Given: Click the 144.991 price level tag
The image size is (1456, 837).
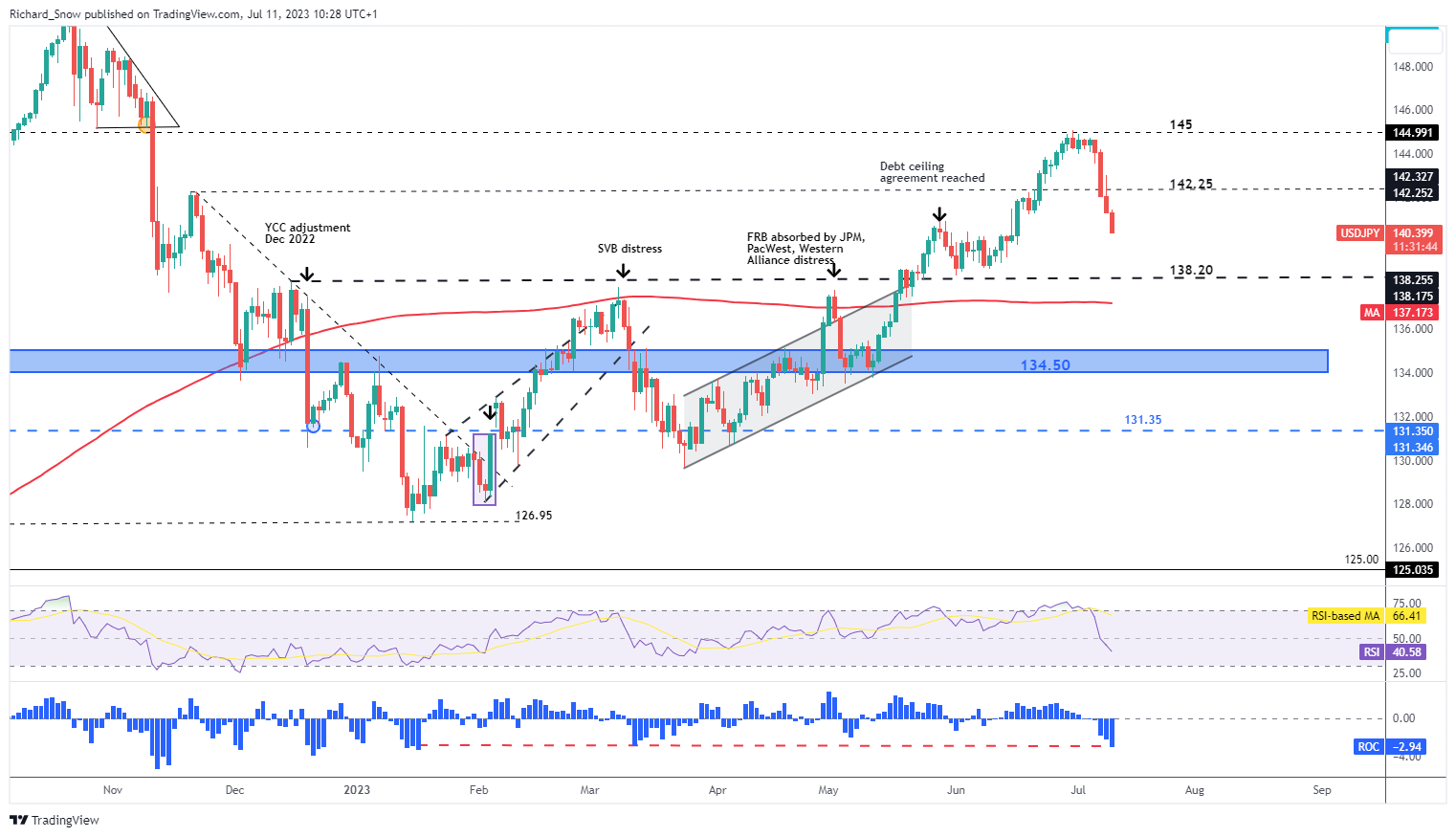Looking at the screenshot, I should (1412, 133).
